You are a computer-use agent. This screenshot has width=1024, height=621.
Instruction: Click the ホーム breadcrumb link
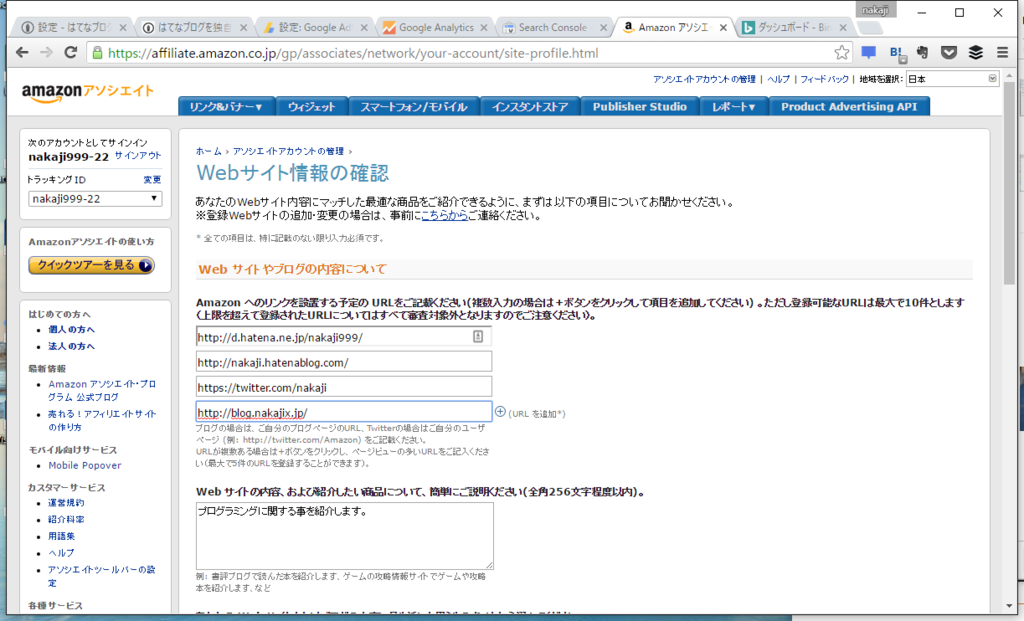[209, 151]
